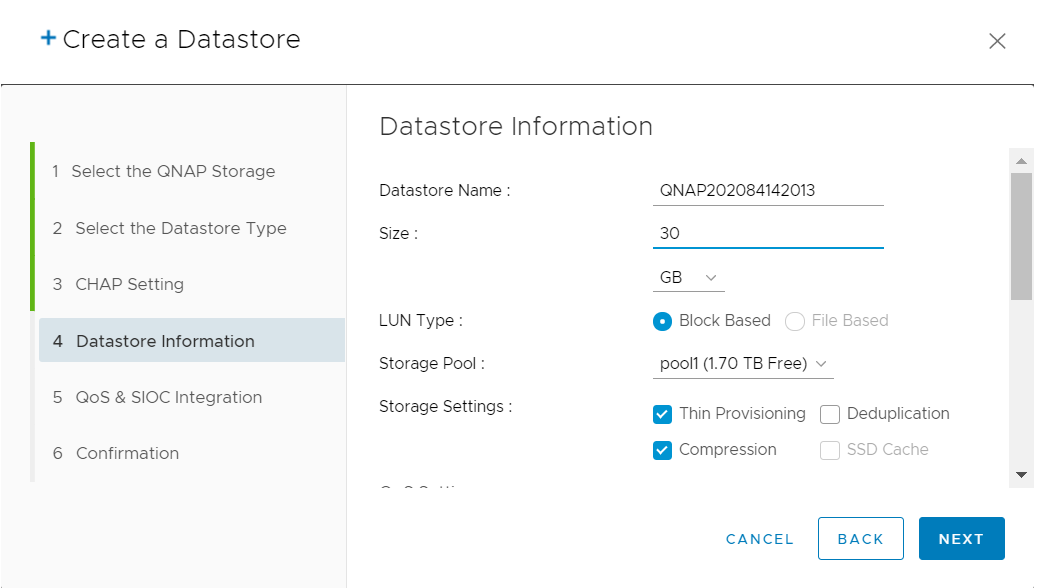Click the NEXT button
Image resolution: width=1037 pixels, height=588 pixels.
[x=961, y=538]
